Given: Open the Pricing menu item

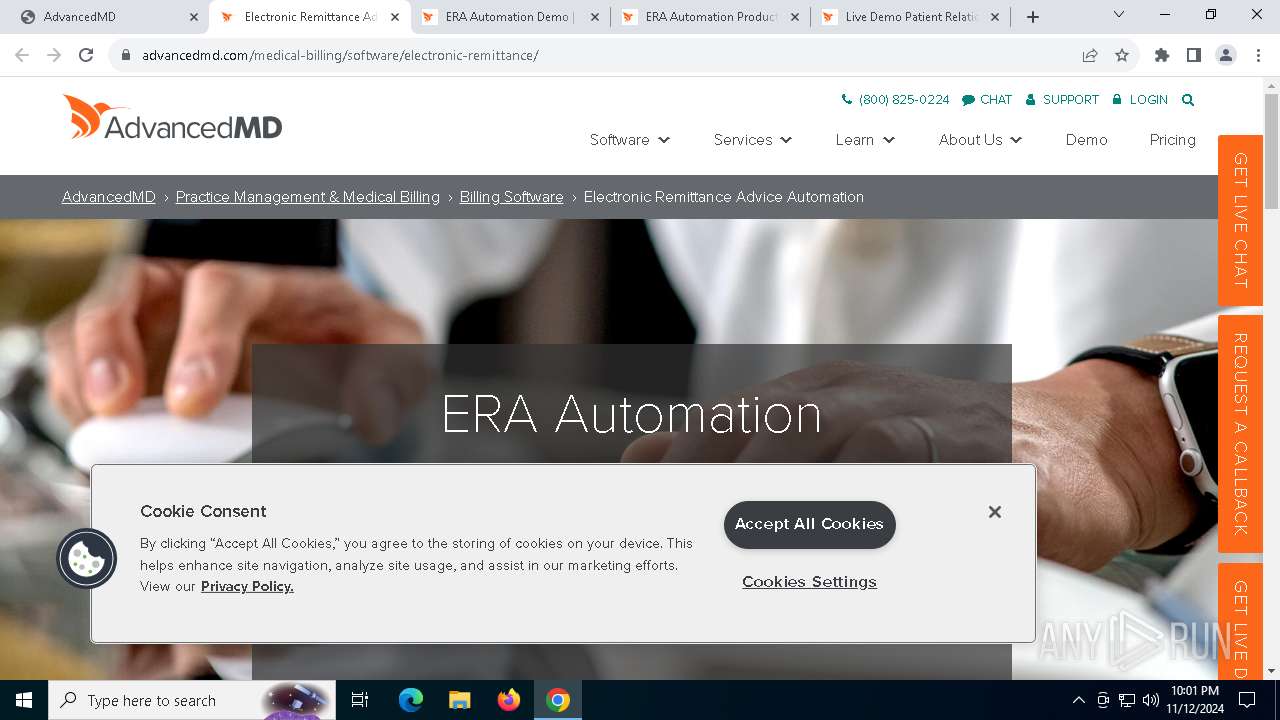Looking at the screenshot, I should coord(1172,140).
